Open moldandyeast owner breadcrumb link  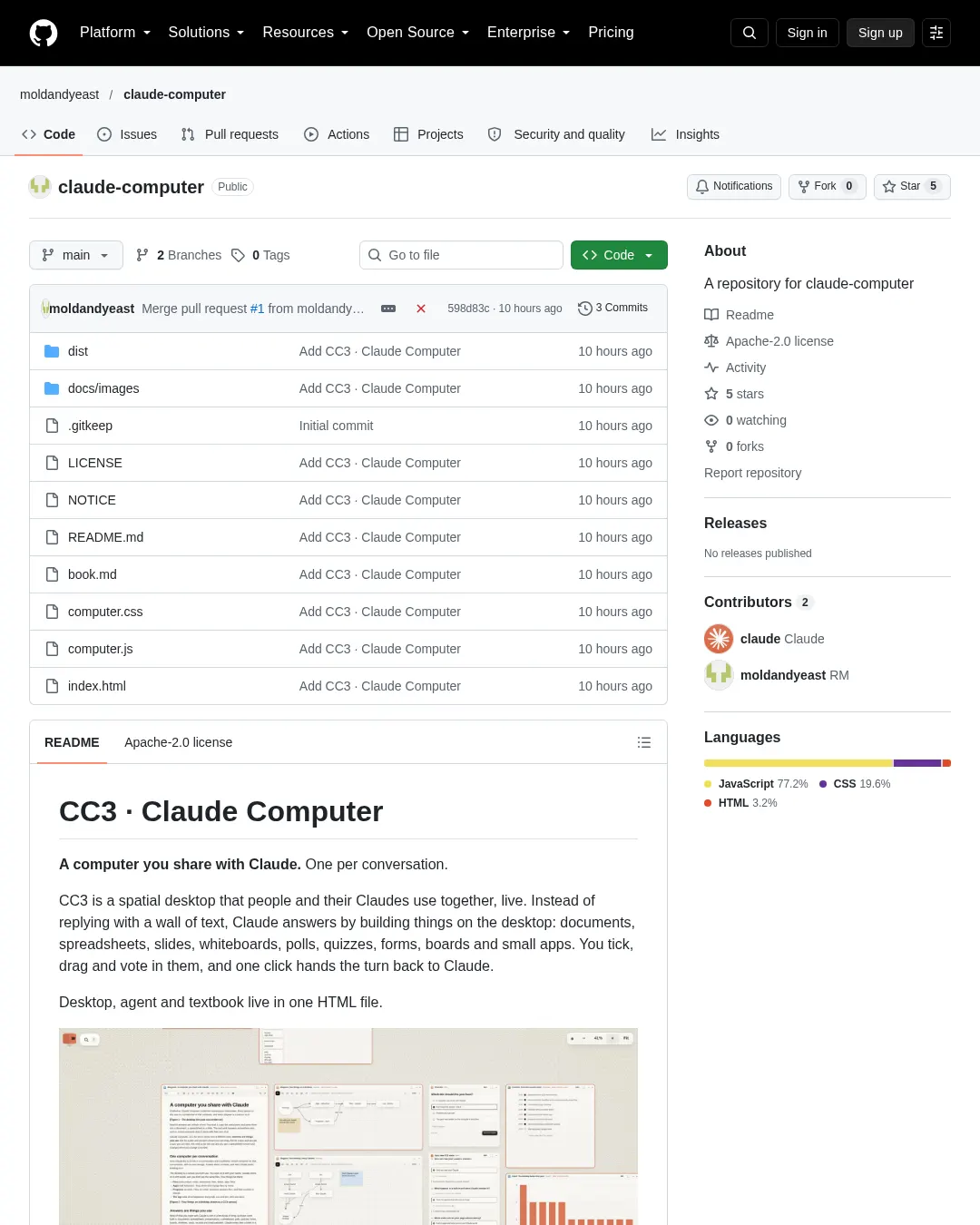60,94
